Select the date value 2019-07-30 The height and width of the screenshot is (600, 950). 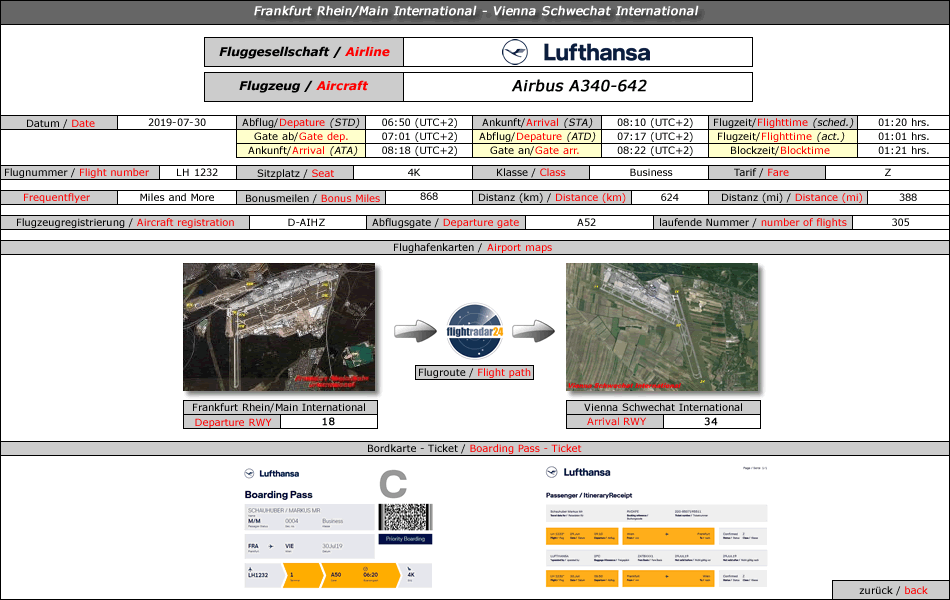pyautogui.click(x=177, y=122)
